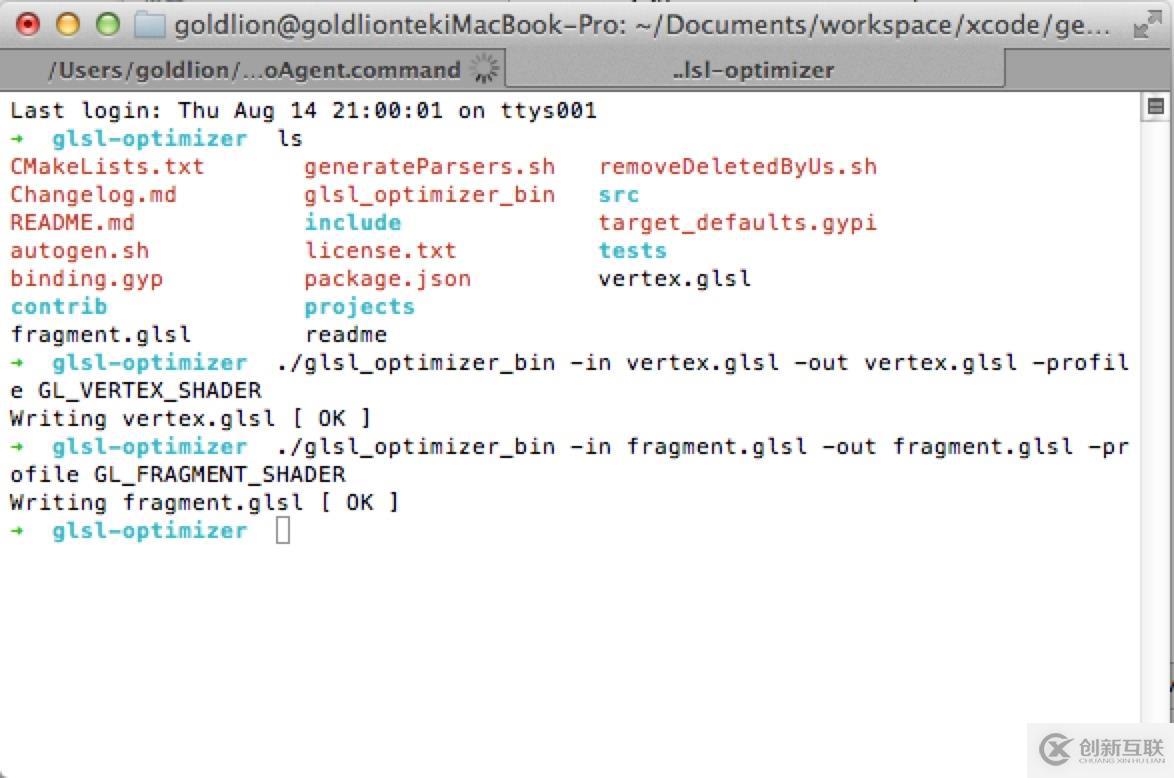Click target_defaults.gypi in the ls output

737,223
